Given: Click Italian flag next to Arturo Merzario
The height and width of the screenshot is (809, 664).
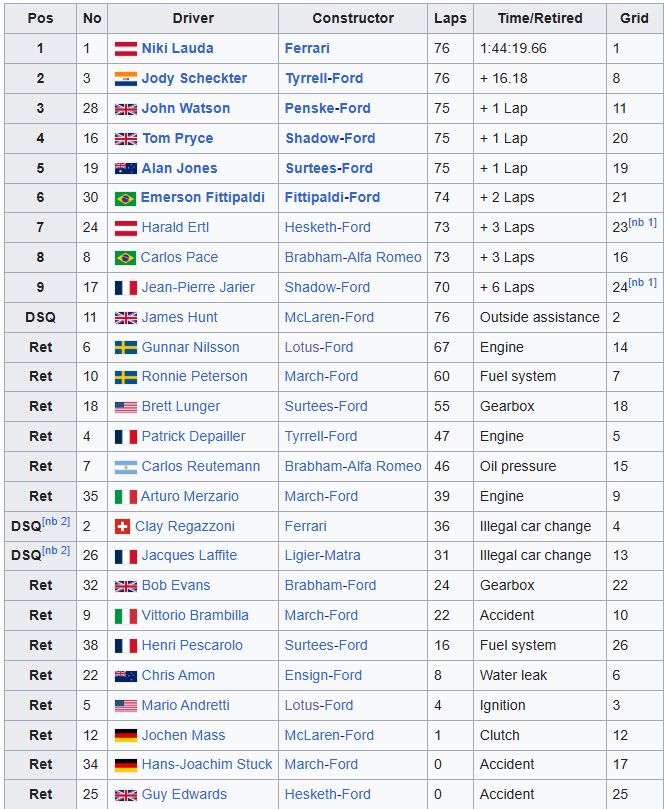Looking at the screenshot, I should 125,497.
